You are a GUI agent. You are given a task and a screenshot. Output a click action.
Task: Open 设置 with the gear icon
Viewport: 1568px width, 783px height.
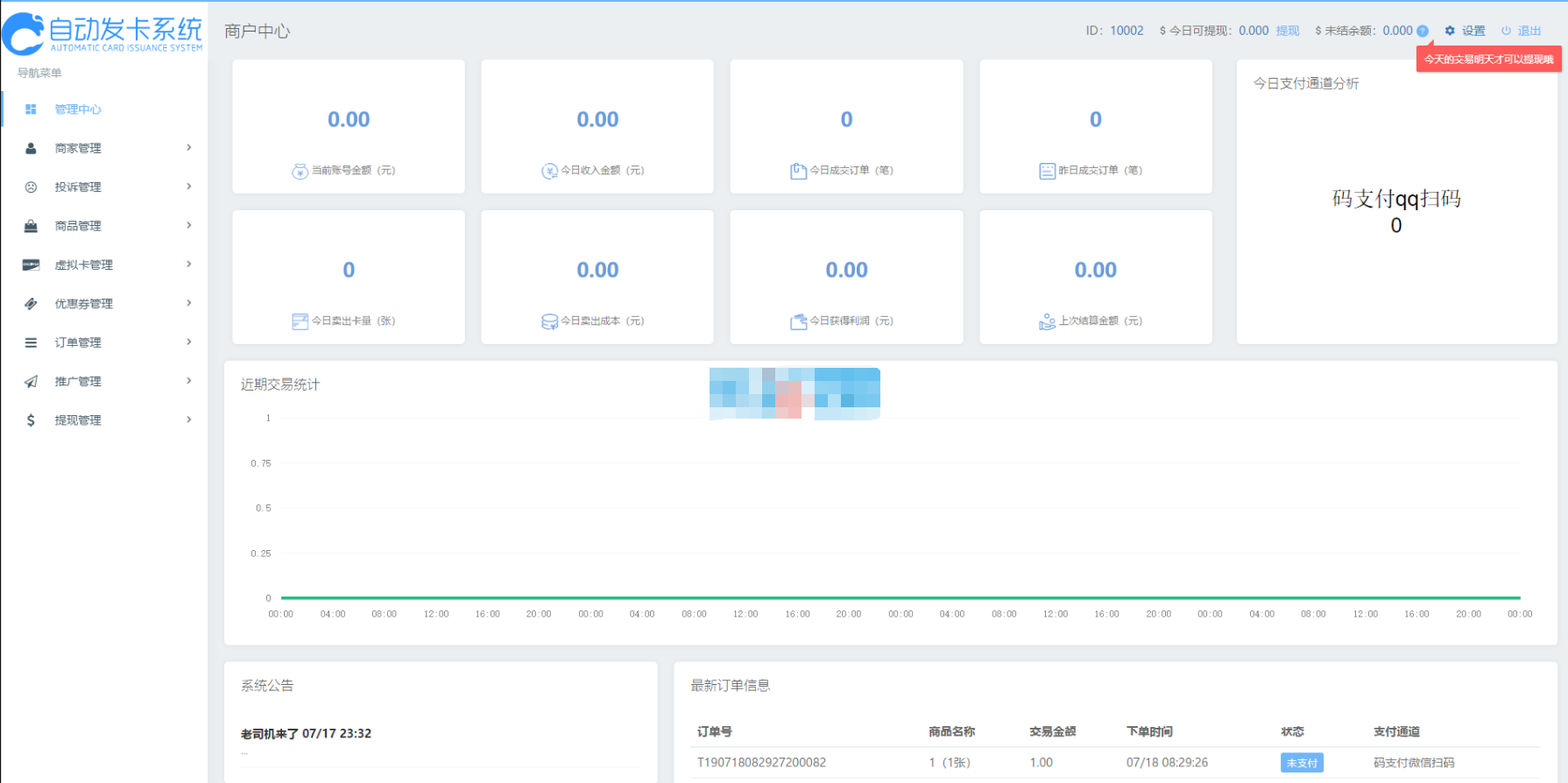coord(1450,31)
